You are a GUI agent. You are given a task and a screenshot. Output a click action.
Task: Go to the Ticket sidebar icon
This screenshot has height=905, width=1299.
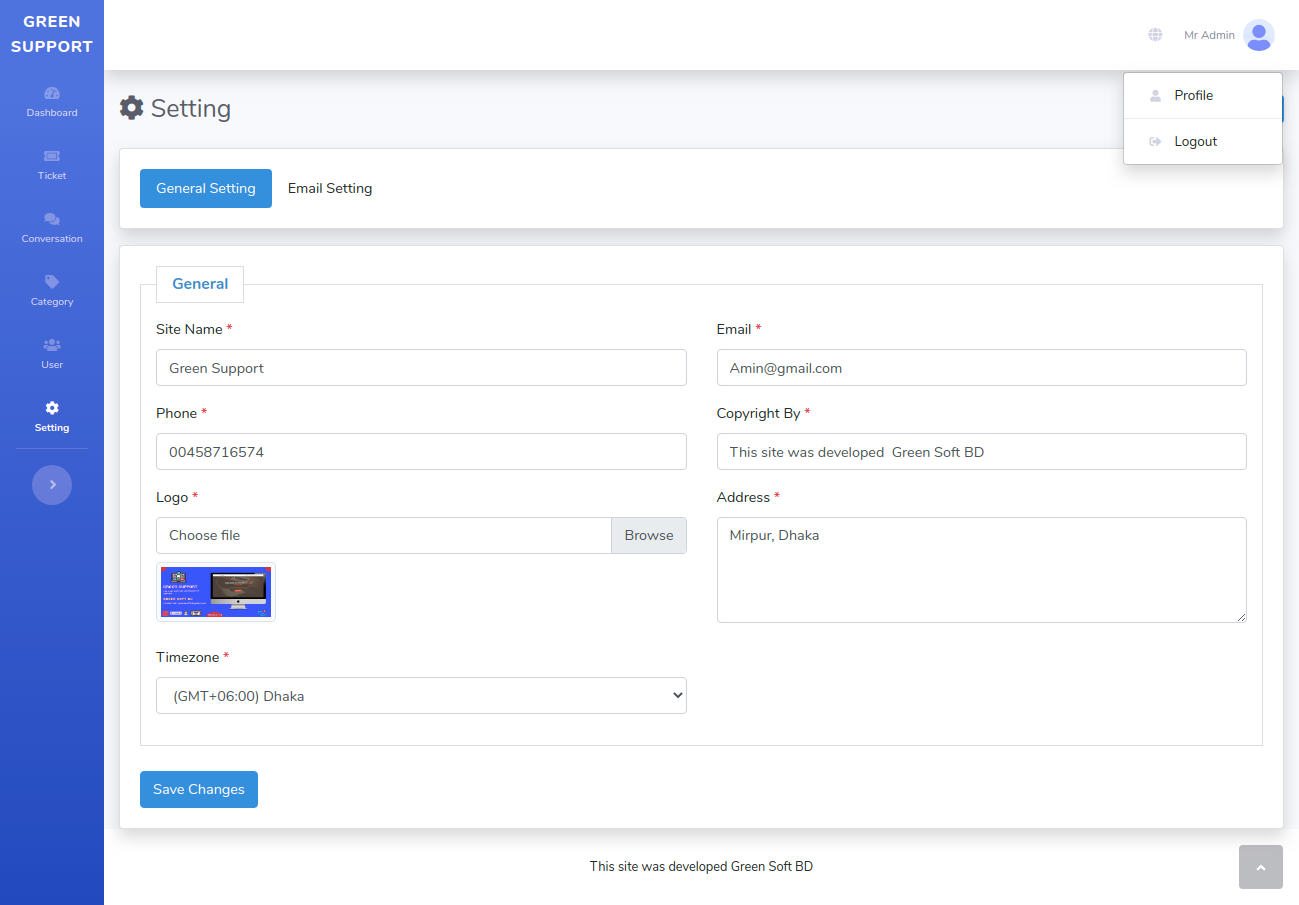pyautogui.click(x=52, y=157)
